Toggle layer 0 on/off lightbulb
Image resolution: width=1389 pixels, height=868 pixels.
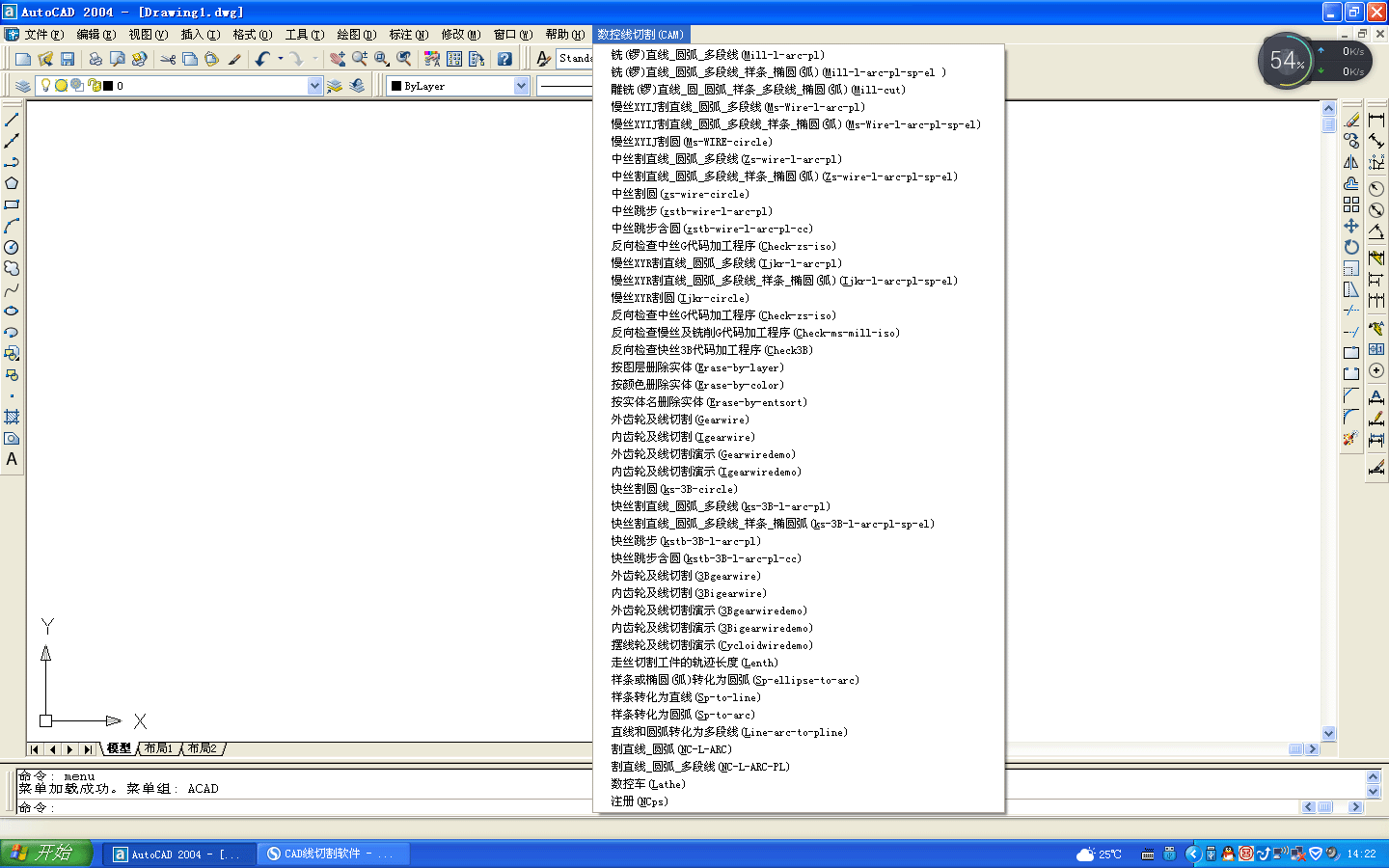coord(45,85)
